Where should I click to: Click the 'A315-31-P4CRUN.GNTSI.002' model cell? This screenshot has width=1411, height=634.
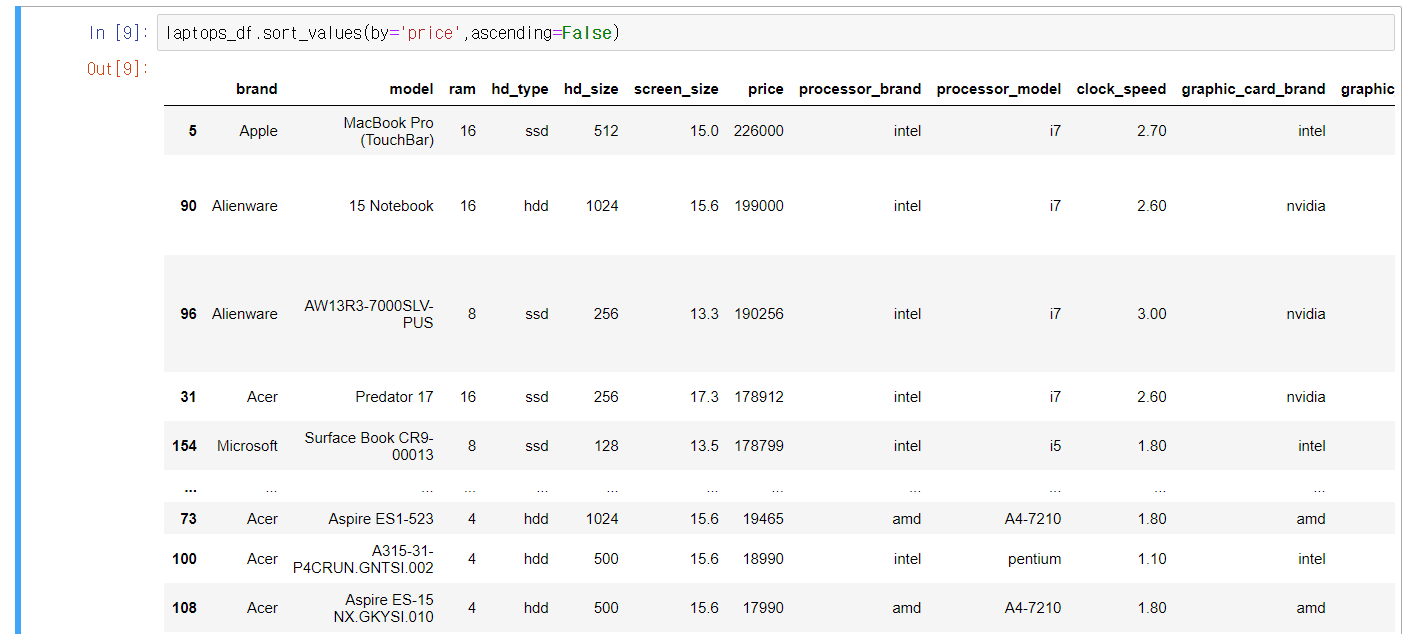coord(363,559)
